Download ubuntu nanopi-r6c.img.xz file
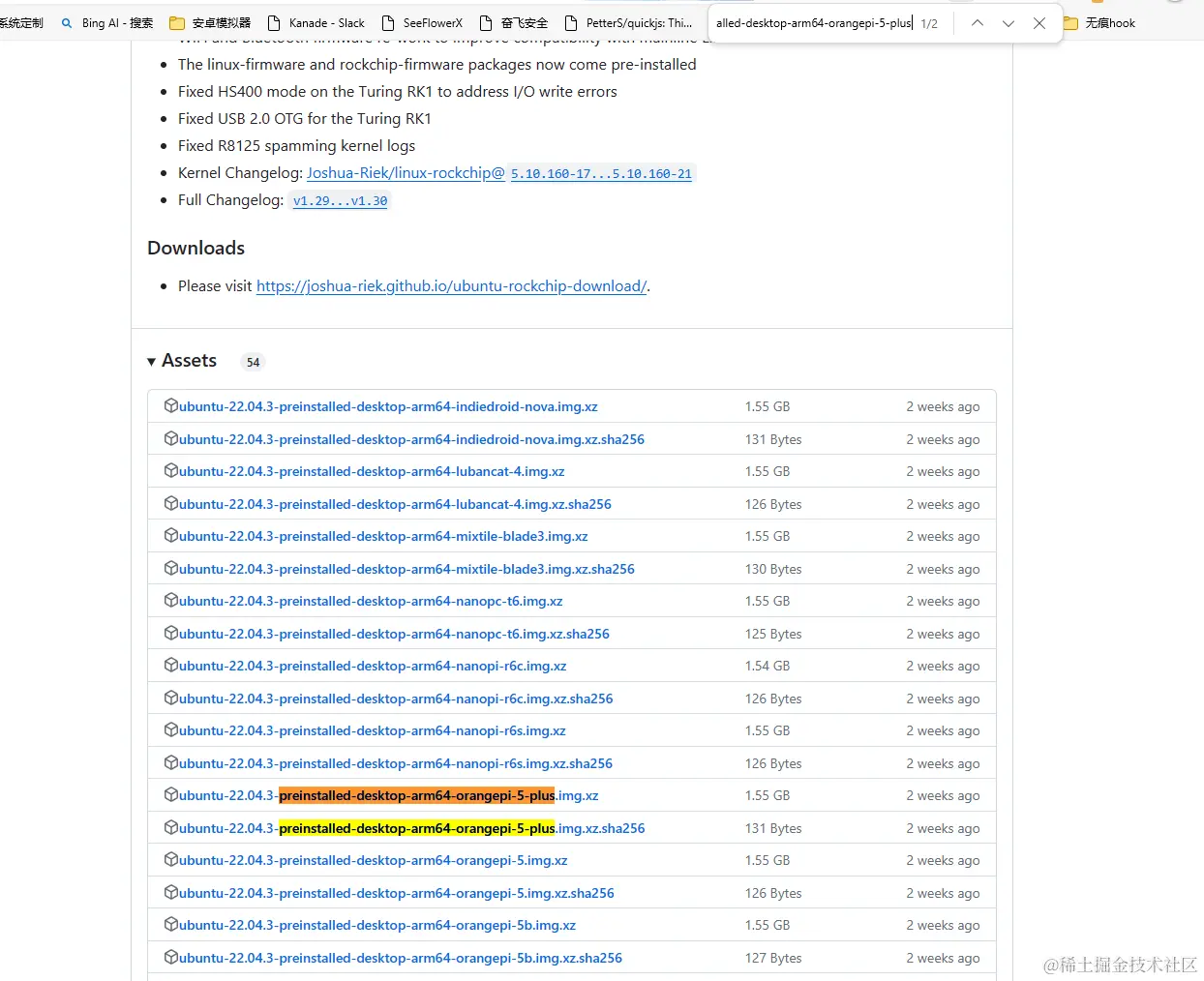The height and width of the screenshot is (981, 1204). point(373,666)
